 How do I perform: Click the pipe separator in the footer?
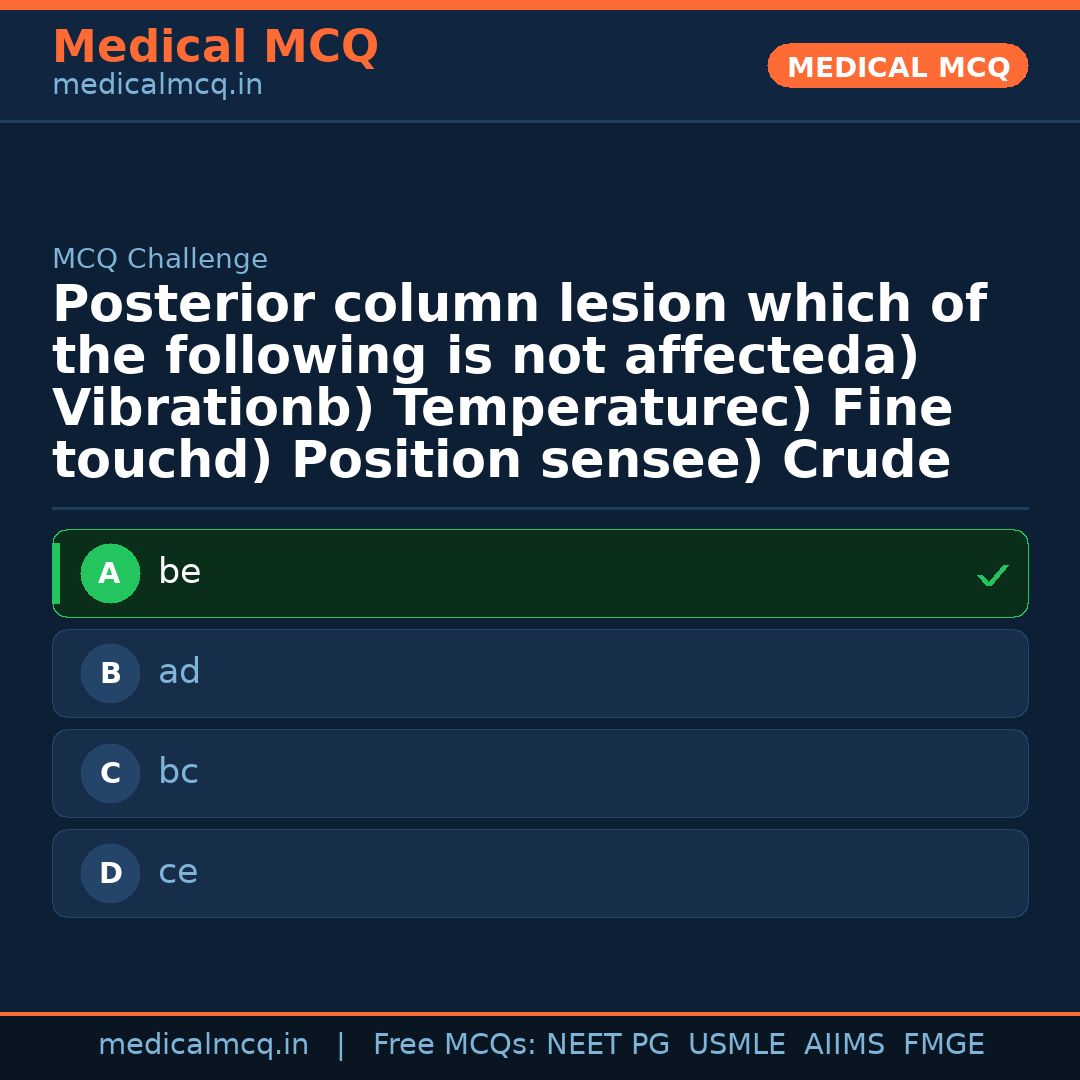(x=341, y=1044)
